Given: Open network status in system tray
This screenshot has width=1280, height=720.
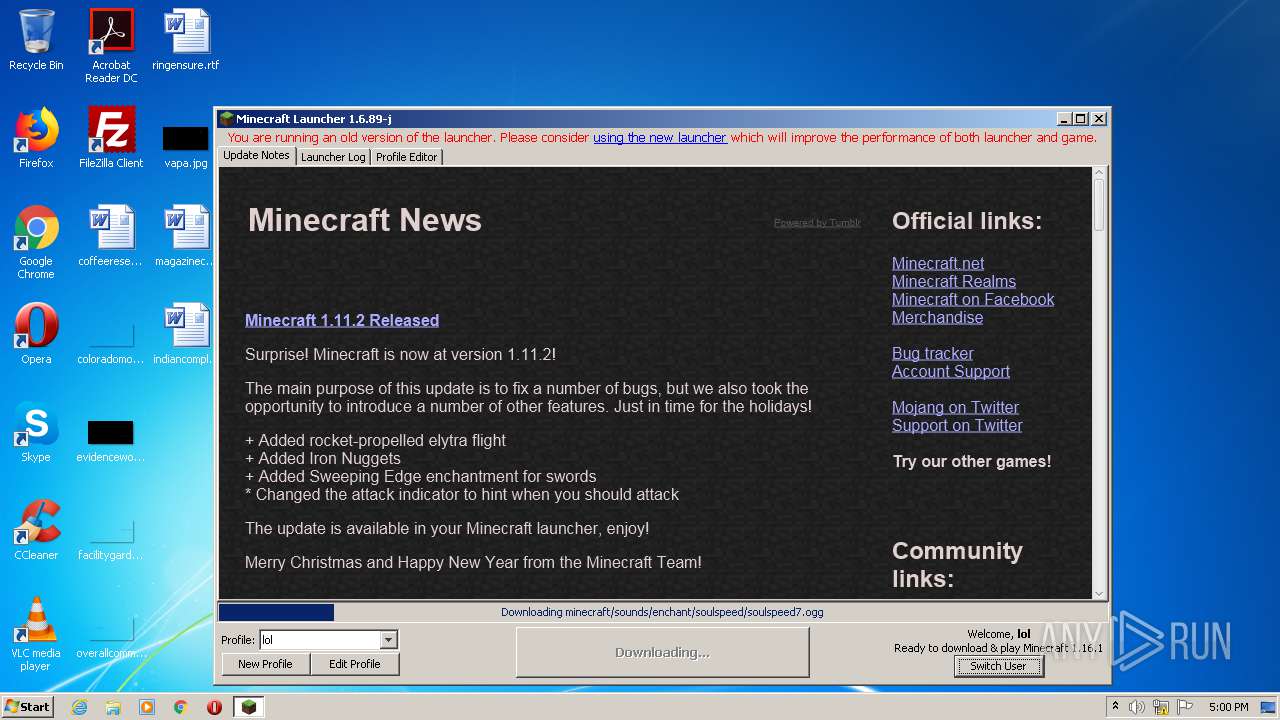Looking at the screenshot, I should [x=1159, y=707].
